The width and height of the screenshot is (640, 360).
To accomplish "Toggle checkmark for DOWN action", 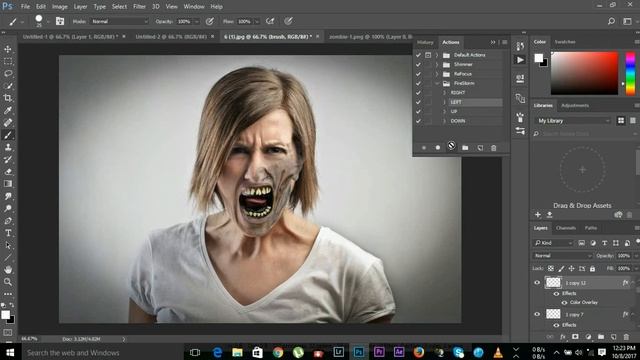I will [418, 121].
